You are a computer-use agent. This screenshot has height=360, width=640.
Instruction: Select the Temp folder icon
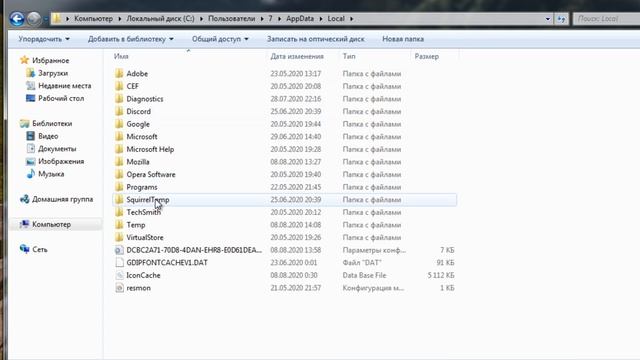tap(119, 225)
